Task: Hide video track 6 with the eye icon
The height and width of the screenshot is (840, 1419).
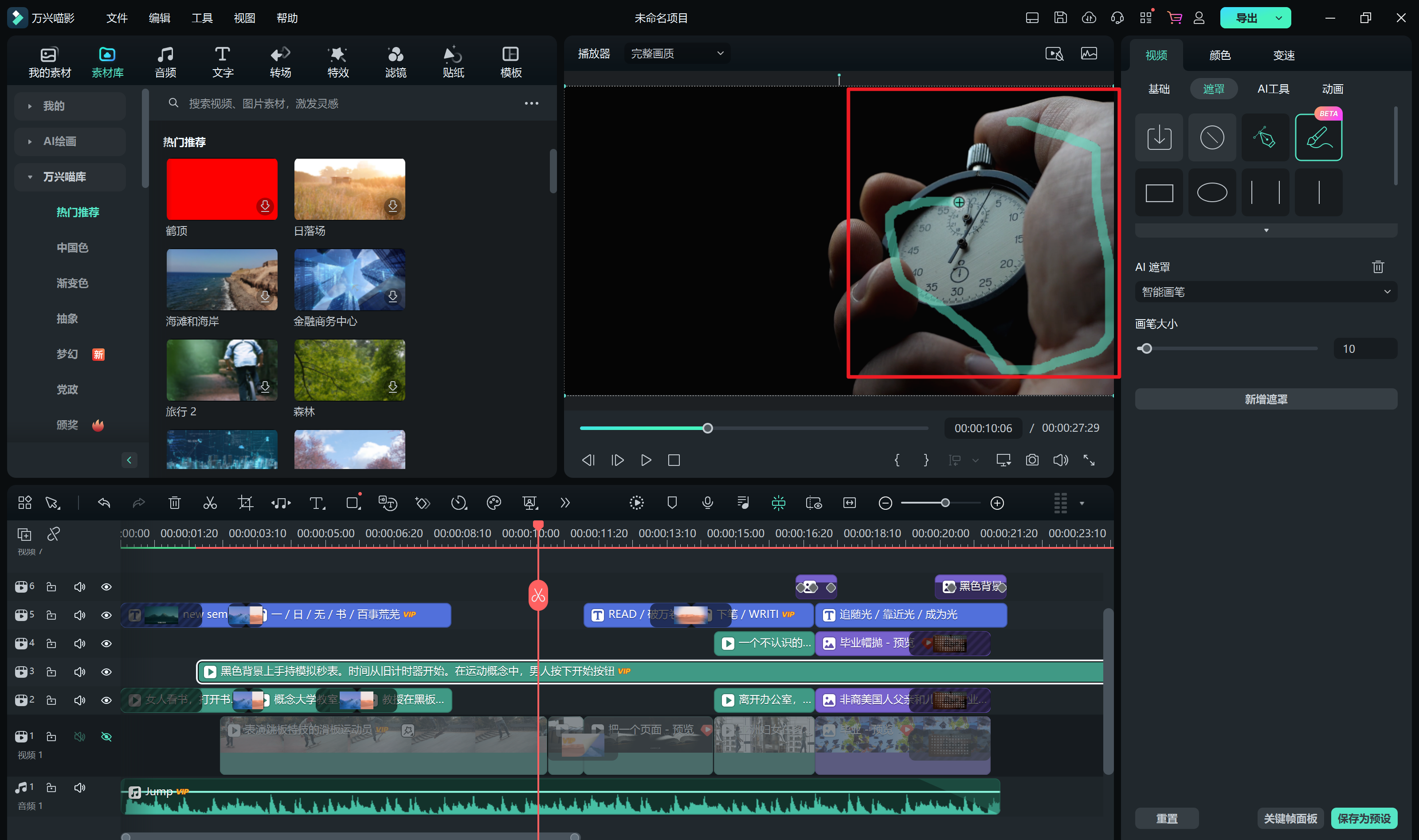Action: [x=106, y=587]
